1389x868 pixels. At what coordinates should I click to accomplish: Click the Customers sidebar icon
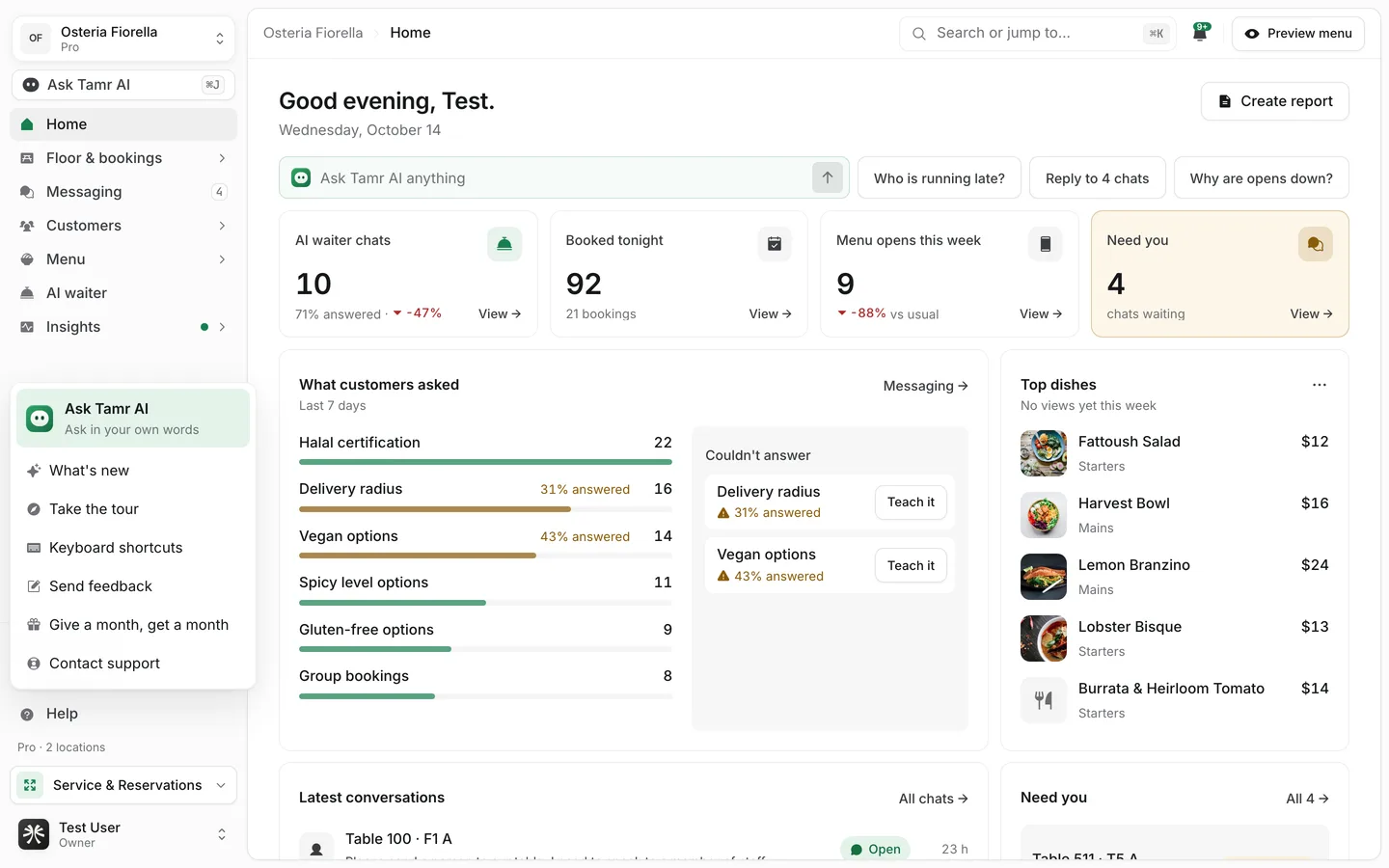click(x=27, y=226)
